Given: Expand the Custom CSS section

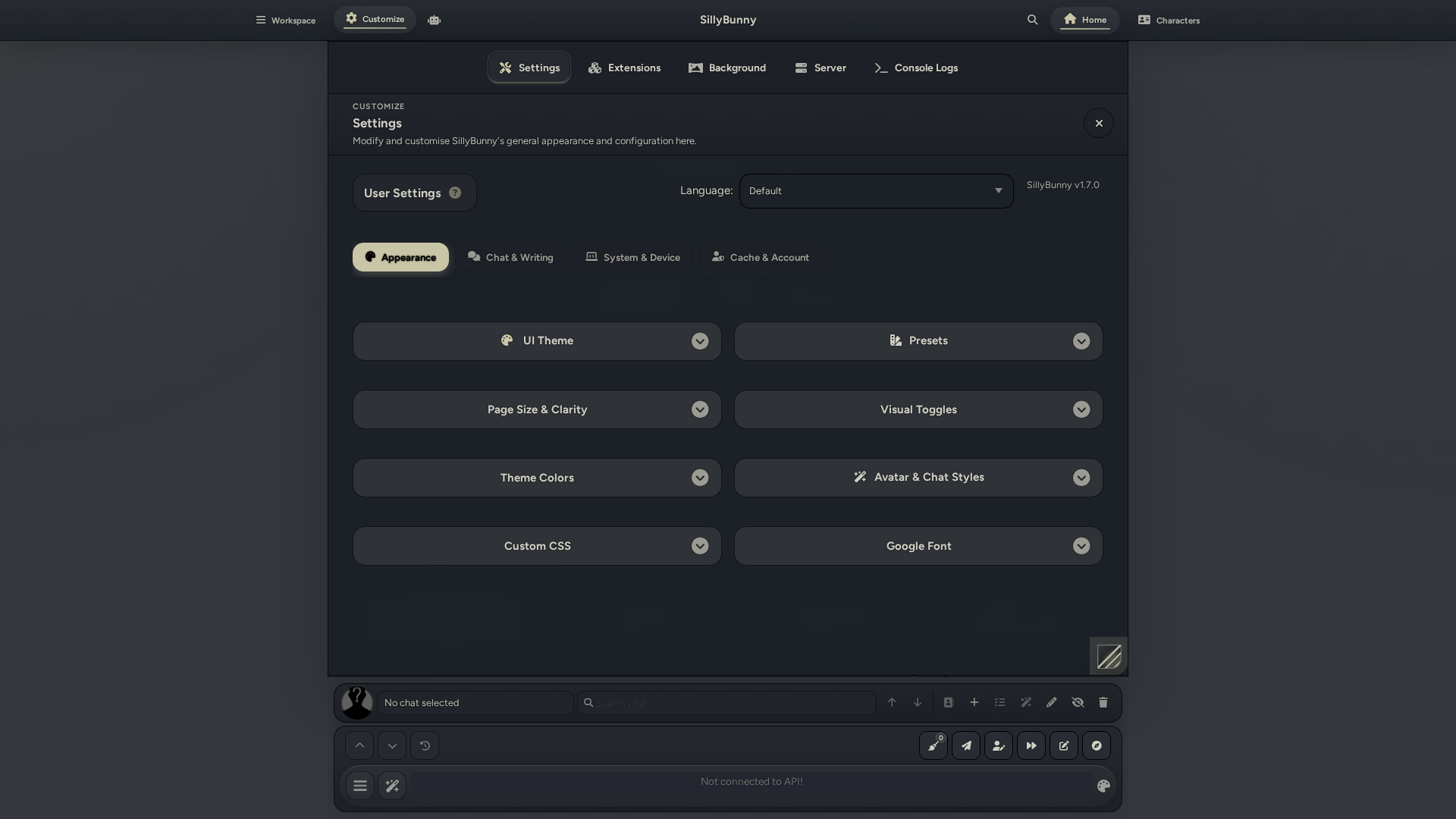Looking at the screenshot, I should 537,546.
